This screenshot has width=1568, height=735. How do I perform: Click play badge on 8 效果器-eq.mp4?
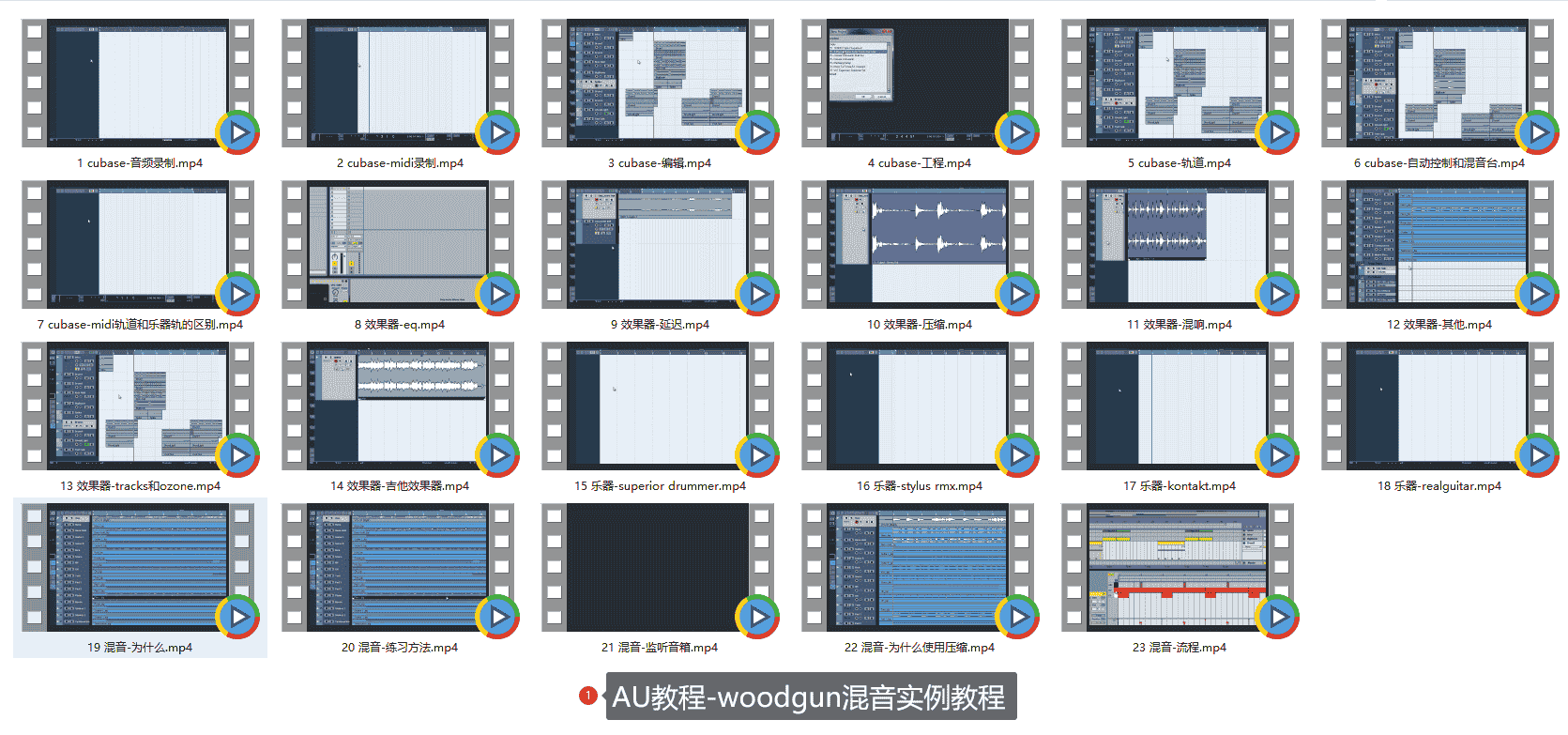[x=498, y=294]
